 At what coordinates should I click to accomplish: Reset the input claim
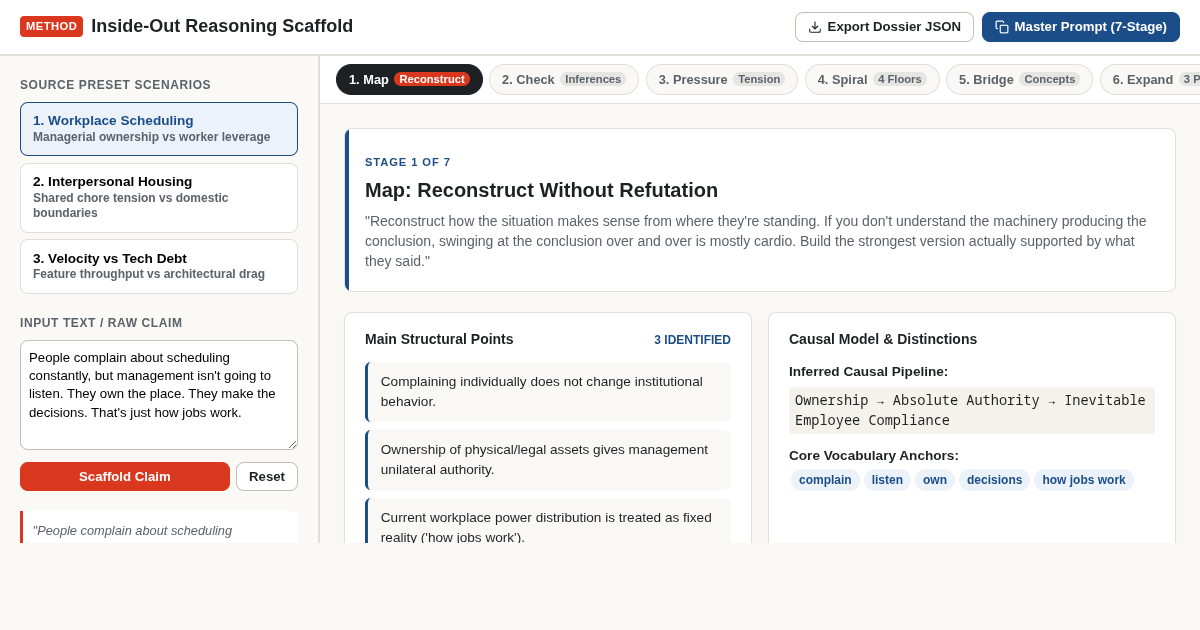pyautogui.click(x=267, y=476)
